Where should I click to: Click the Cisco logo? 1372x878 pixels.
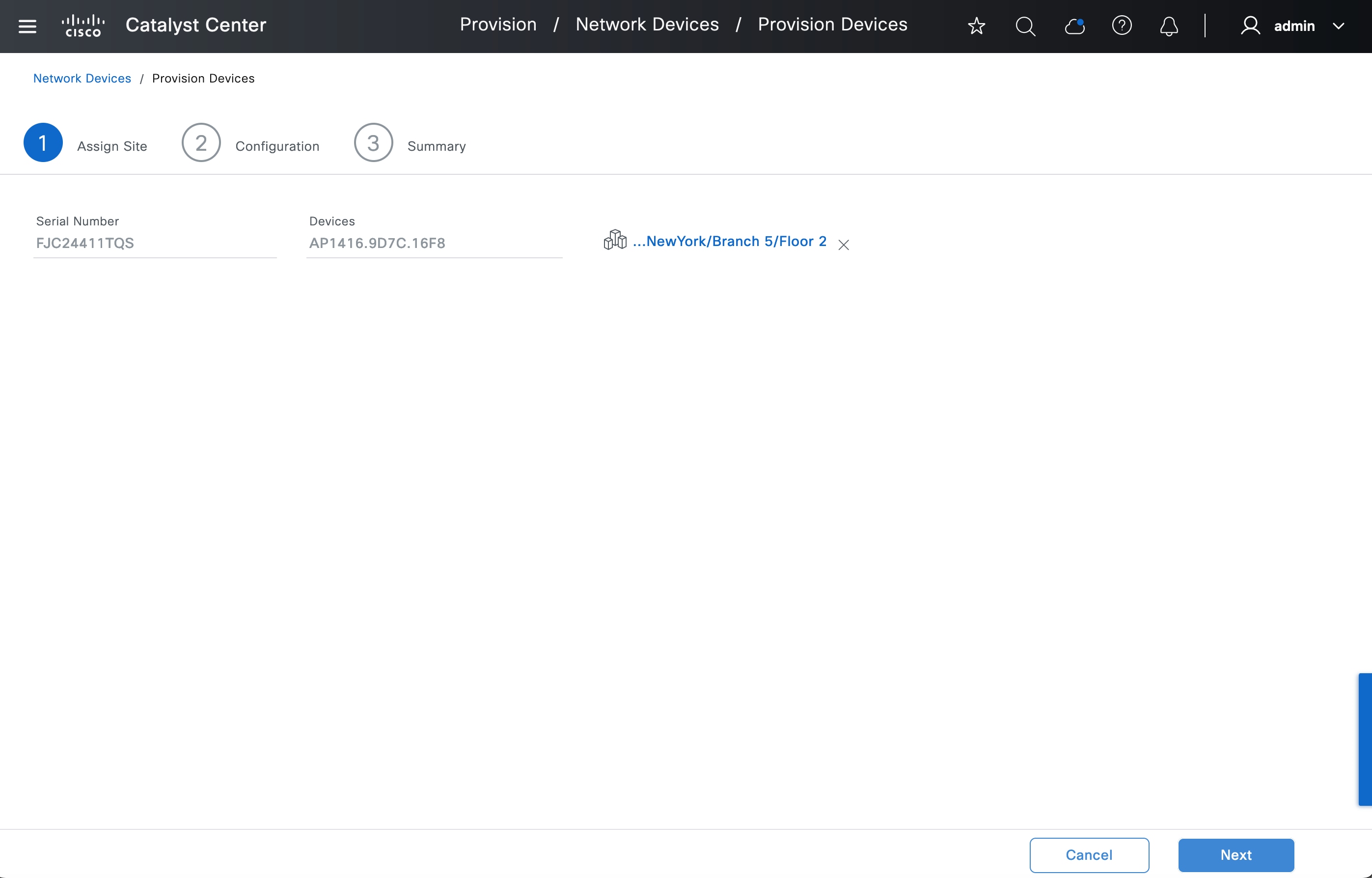point(83,26)
